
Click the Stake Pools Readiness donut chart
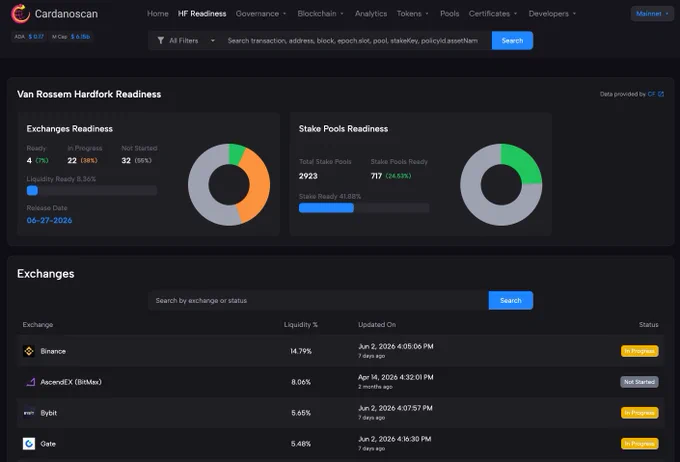pyautogui.click(x=501, y=184)
